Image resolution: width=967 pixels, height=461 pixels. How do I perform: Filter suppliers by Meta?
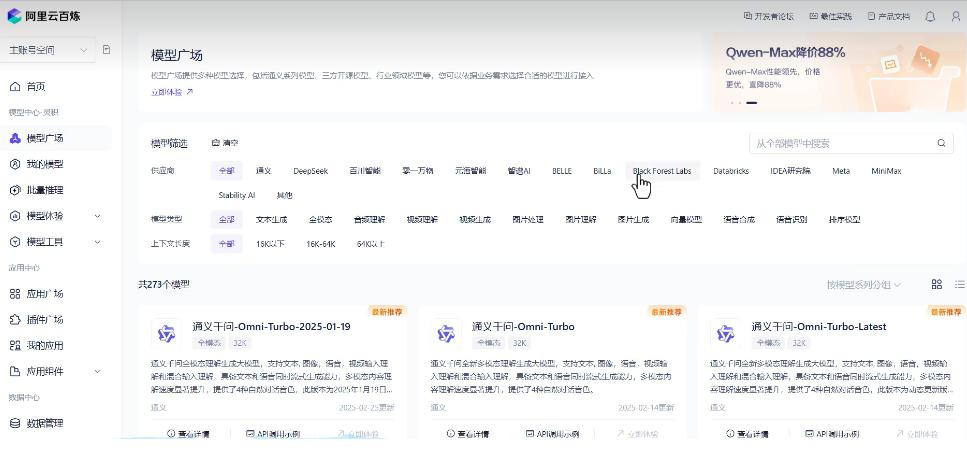(841, 171)
